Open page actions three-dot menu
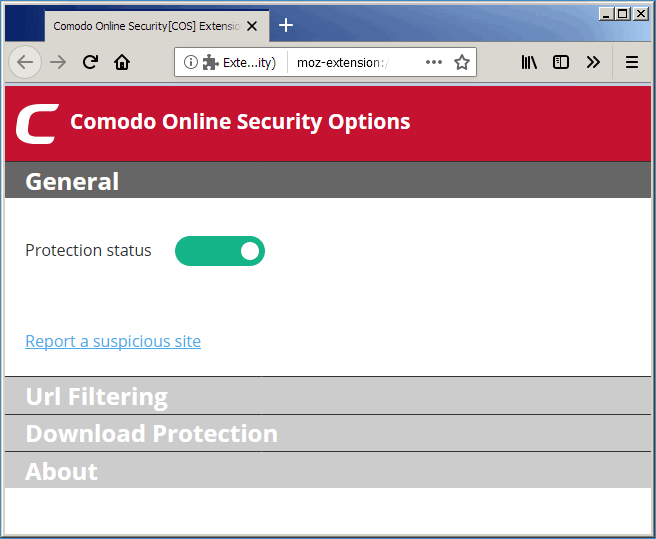This screenshot has width=656, height=539. [434, 62]
